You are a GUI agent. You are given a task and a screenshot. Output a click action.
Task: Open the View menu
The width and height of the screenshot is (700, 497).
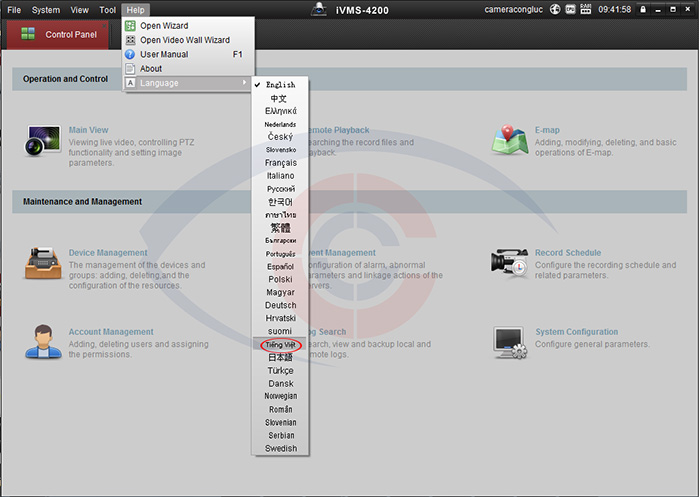click(79, 10)
